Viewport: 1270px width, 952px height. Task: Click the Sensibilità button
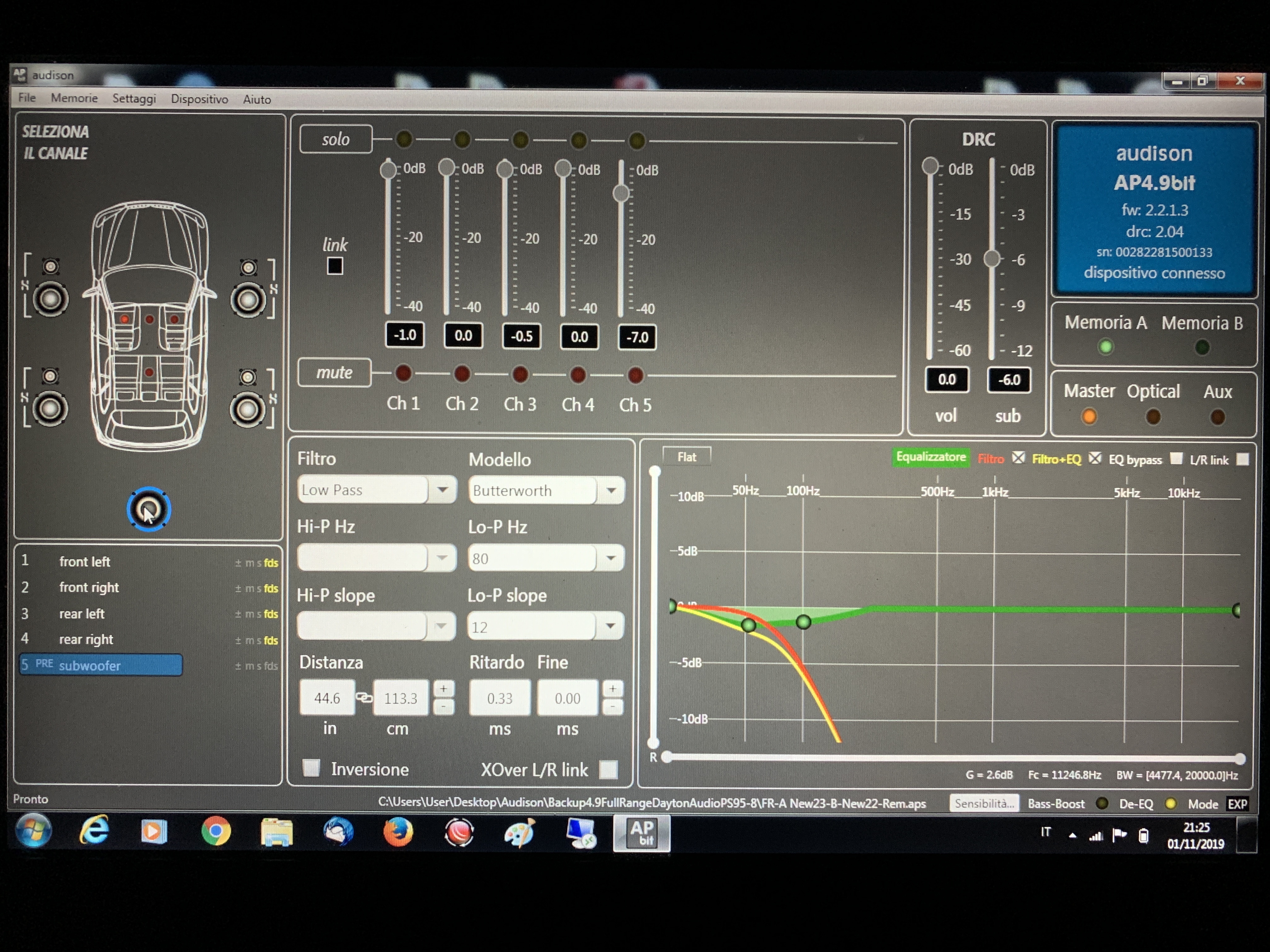[984, 803]
